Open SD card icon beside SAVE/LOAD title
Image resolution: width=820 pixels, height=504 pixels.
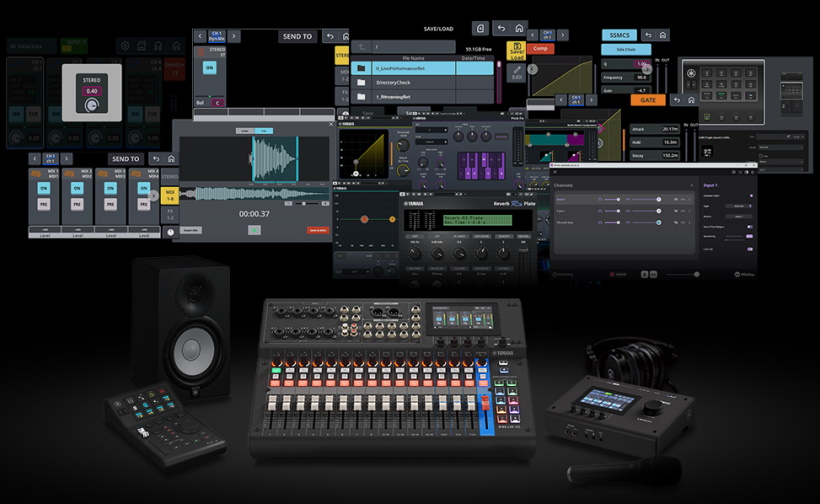click(481, 28)
